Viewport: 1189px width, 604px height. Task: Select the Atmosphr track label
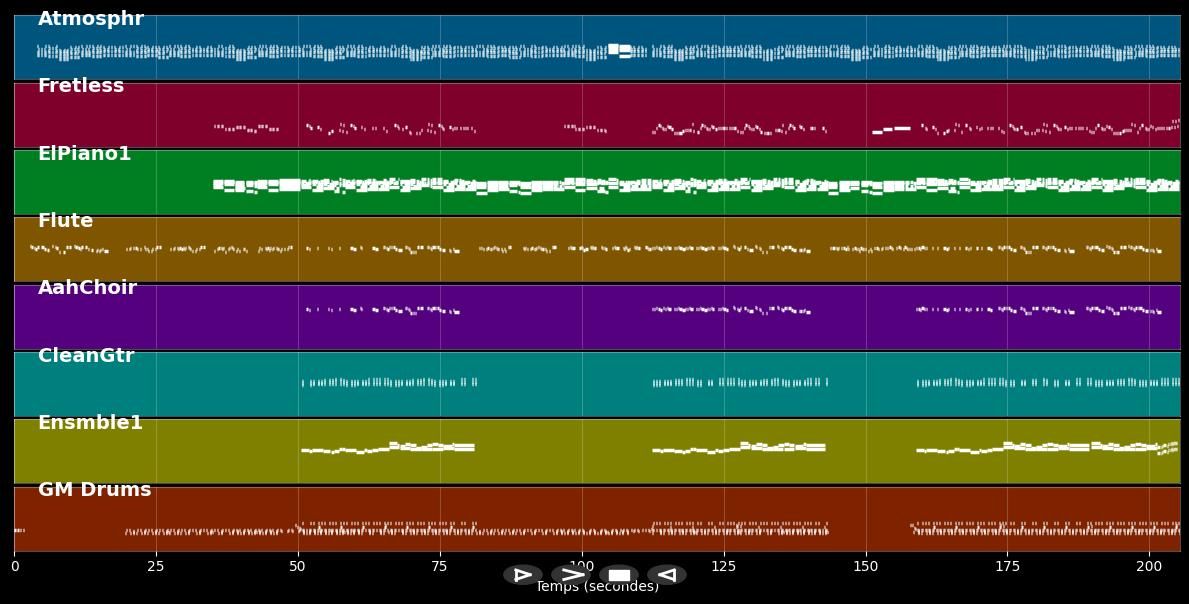pos(91,19)
